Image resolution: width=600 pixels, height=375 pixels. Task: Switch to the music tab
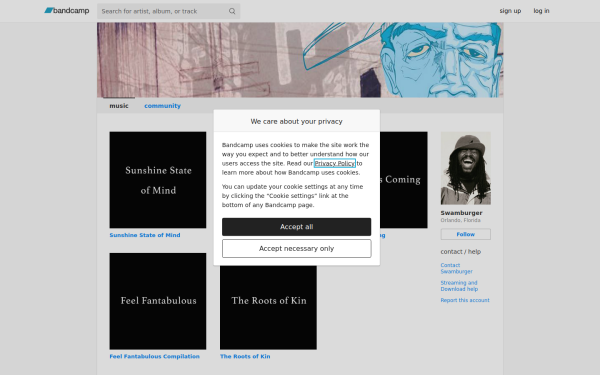click(119, 106)
